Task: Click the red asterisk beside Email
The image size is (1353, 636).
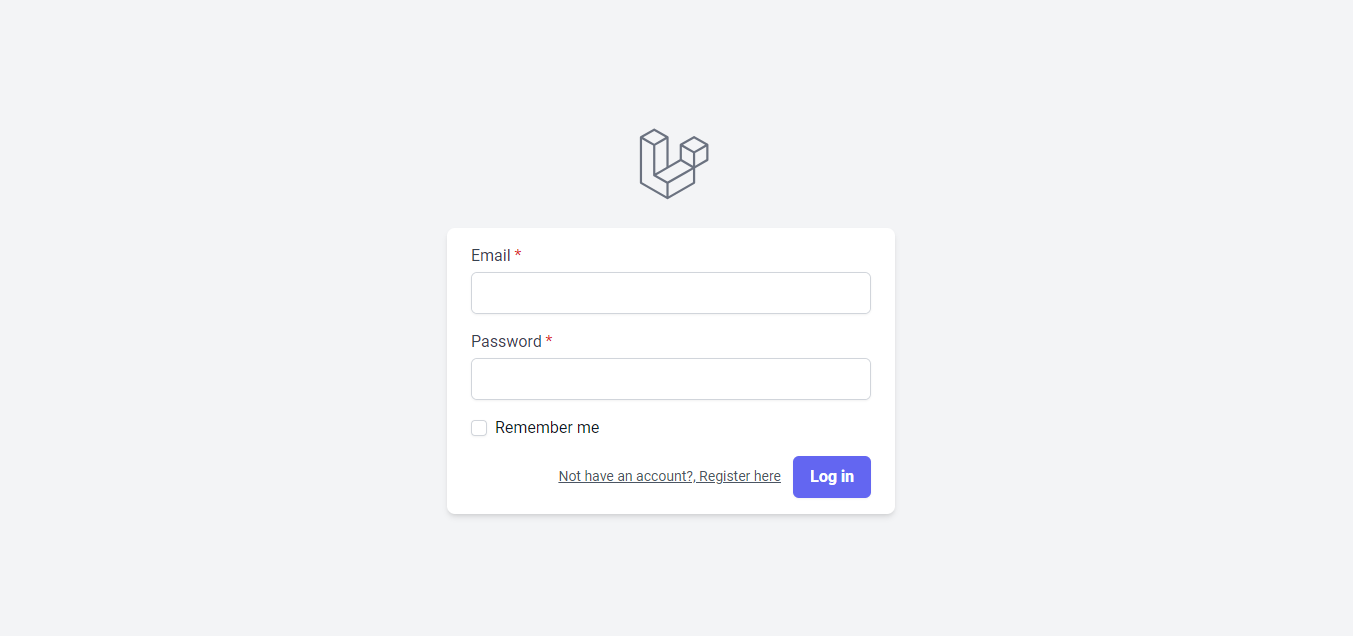Action: (517, 255)
